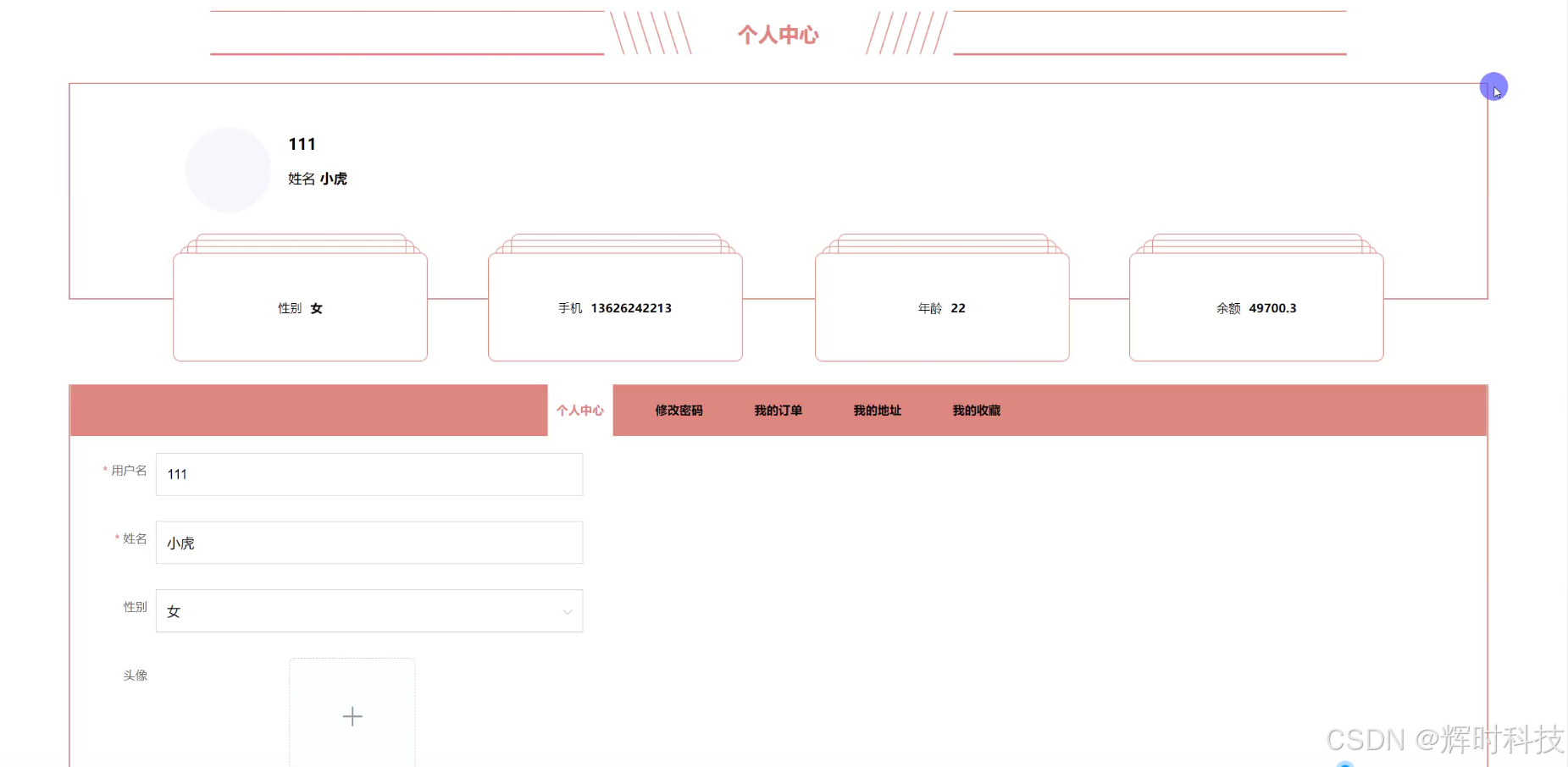Click the 头像 form label

pos(136,675)
